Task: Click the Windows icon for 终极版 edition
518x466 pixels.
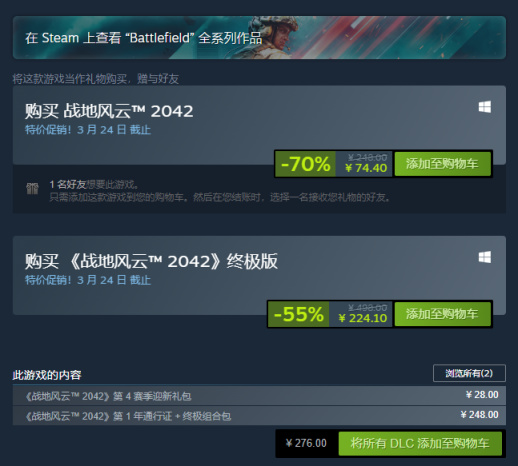Action: pos(485,257)
